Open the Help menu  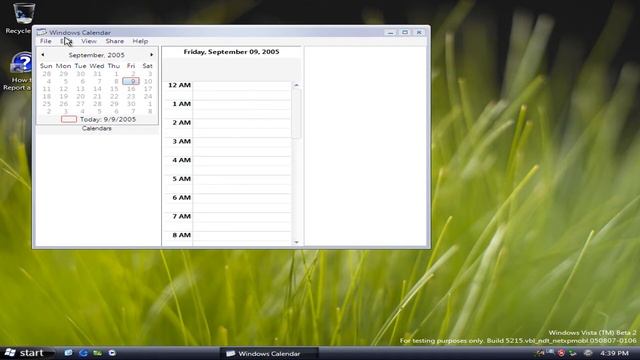point(140,41)
